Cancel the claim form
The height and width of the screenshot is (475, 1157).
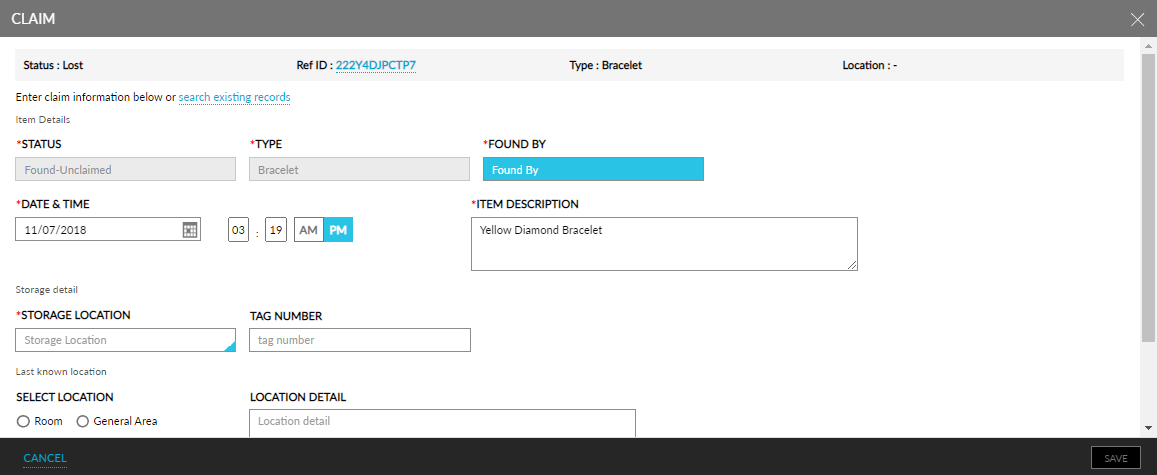45,458
